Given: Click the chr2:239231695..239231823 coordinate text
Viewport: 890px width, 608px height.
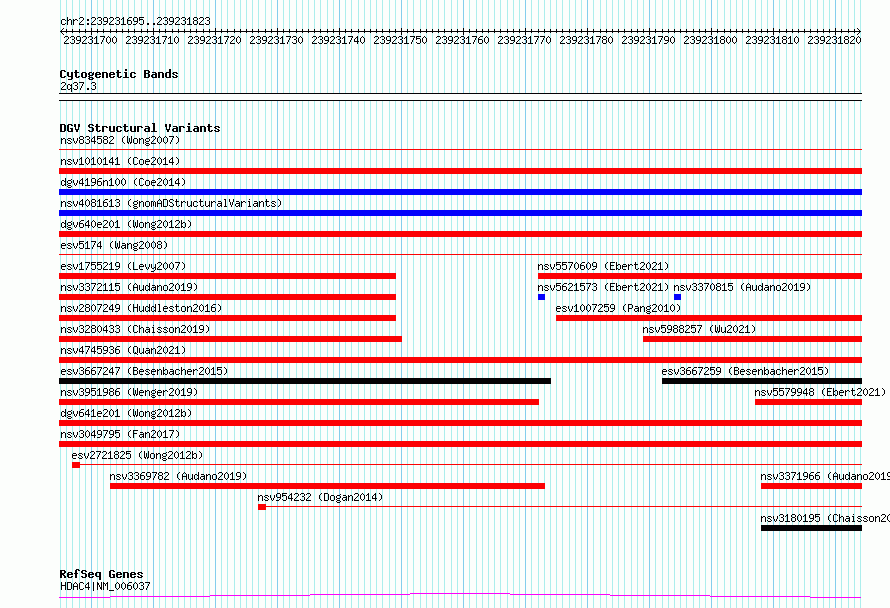Looking at the screenshot, I should tap(135, 21).
